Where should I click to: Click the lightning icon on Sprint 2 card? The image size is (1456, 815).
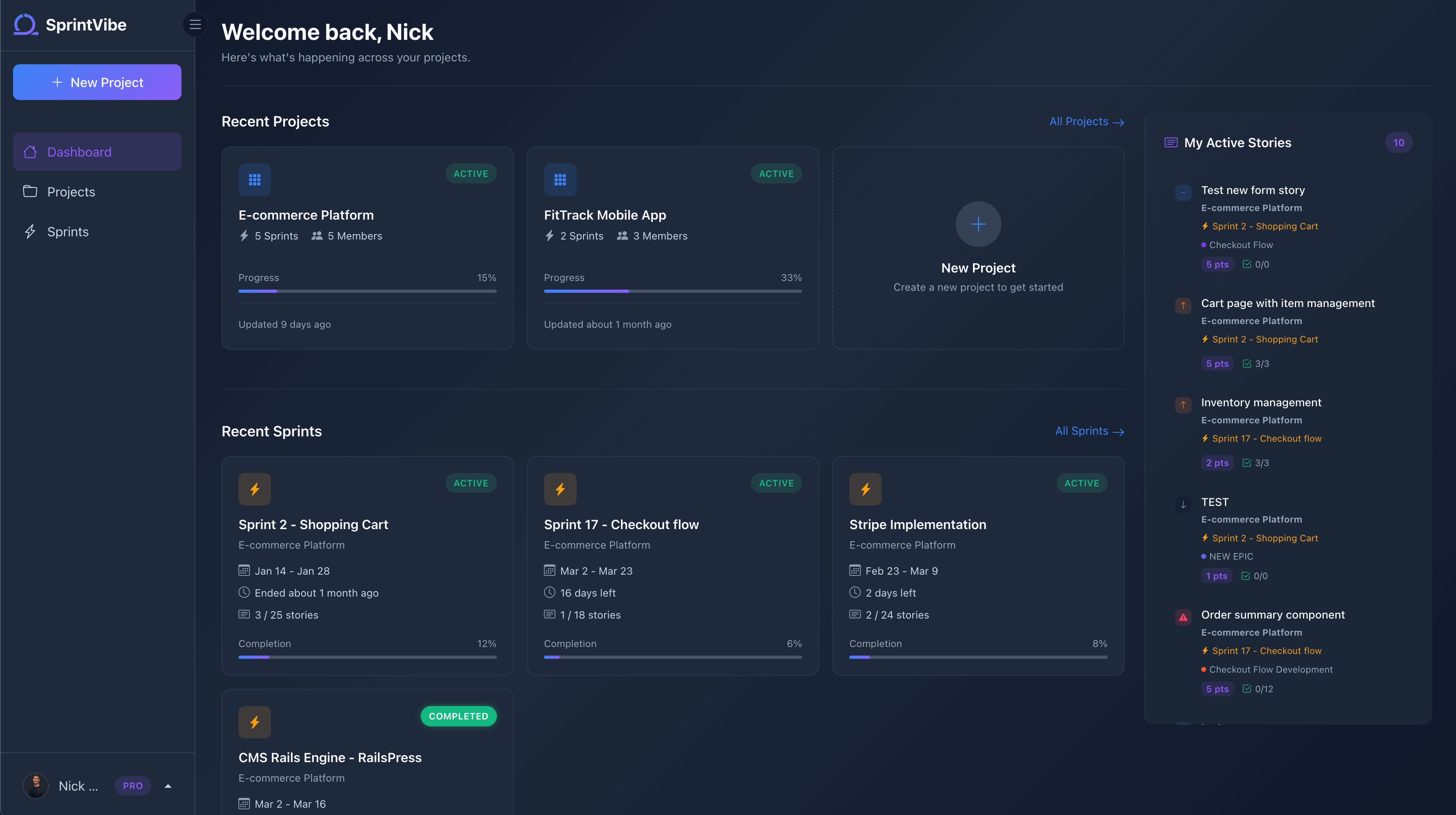(254, 489)
